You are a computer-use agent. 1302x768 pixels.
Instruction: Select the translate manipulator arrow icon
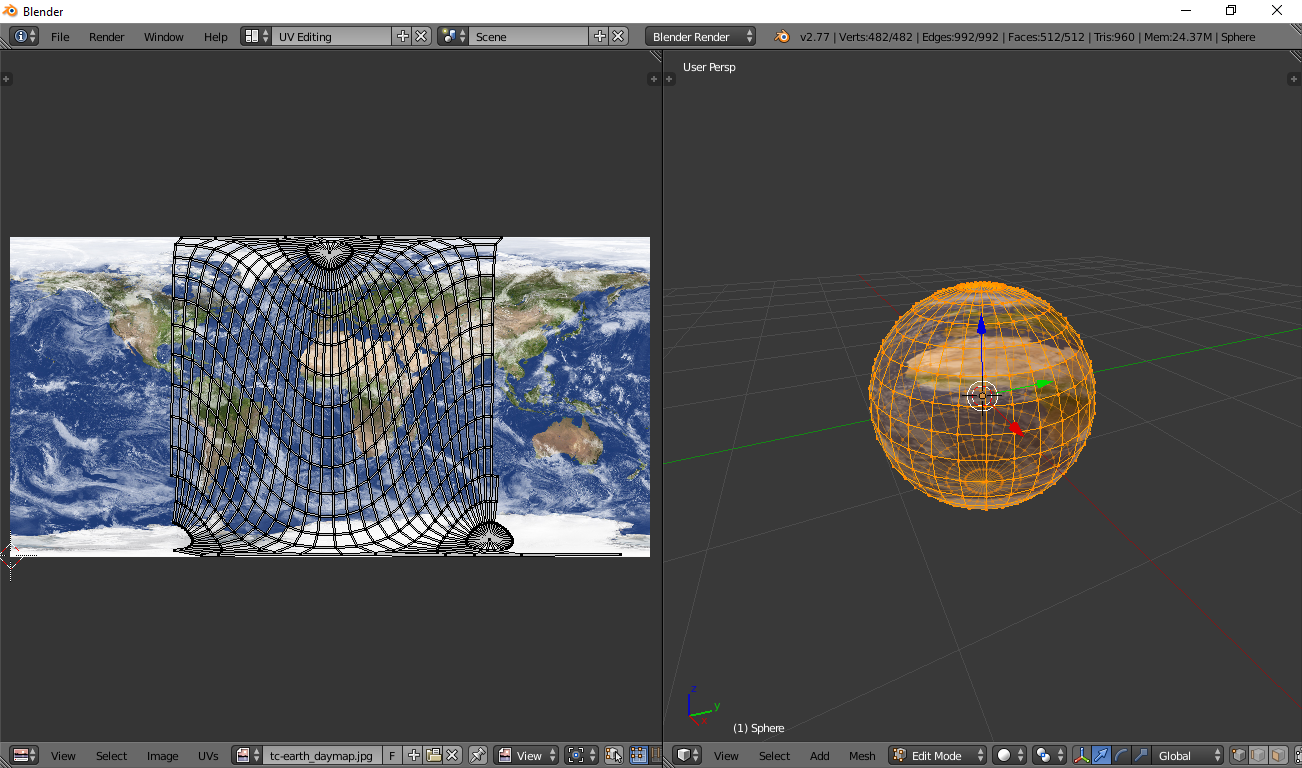coord(1101,756)
